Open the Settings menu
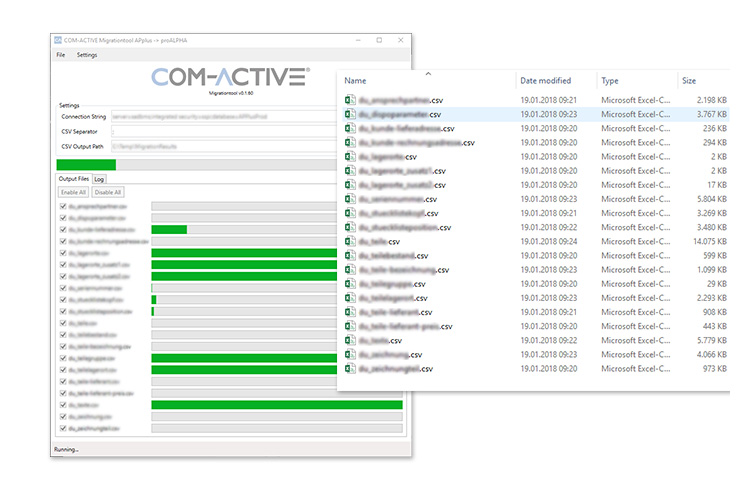Viewport: 750px width, 499px height. [87, 55]
